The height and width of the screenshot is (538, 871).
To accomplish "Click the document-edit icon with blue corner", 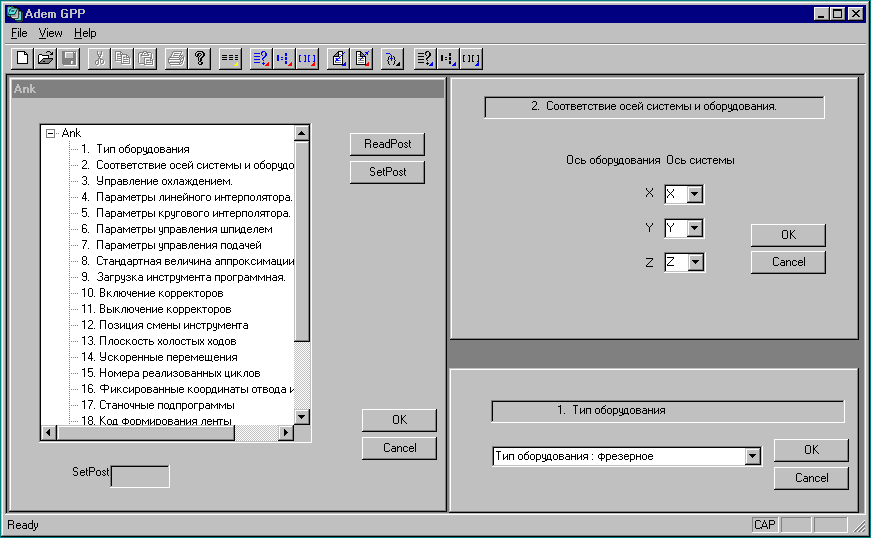I will pos(338,58).
